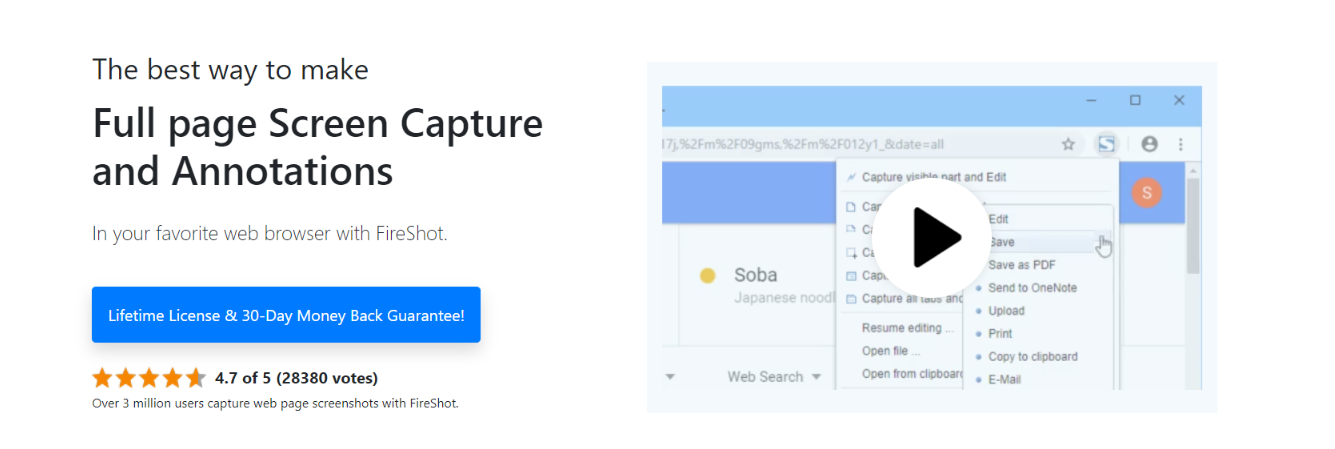Click the orange star rating icons
The height and width of the screenshot is (449, 1335).
(149, 378)
